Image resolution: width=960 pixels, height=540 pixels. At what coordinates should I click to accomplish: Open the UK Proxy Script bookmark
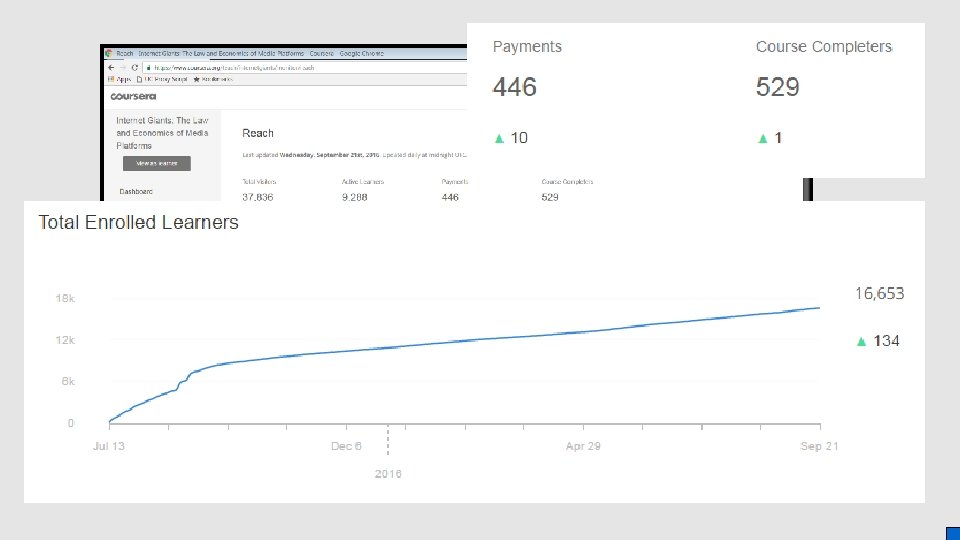(162, 79)
